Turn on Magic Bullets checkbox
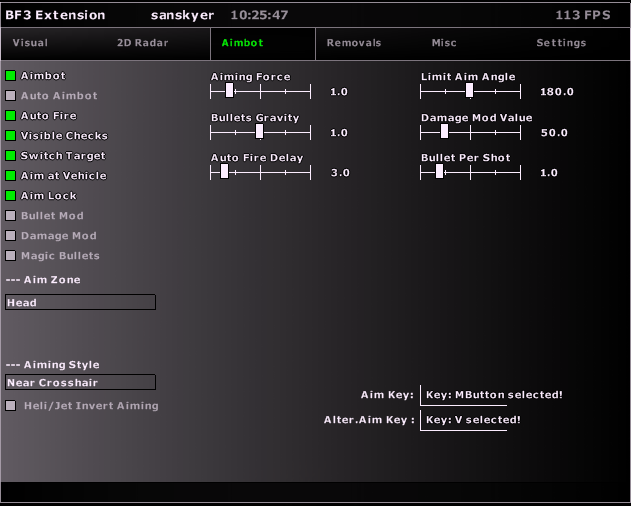The width and height of the screenshot is (631, 506). [10, 256]
